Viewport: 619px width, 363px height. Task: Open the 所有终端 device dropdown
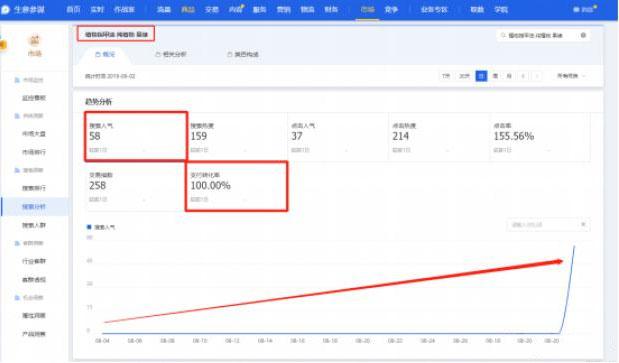click(571, 76)
